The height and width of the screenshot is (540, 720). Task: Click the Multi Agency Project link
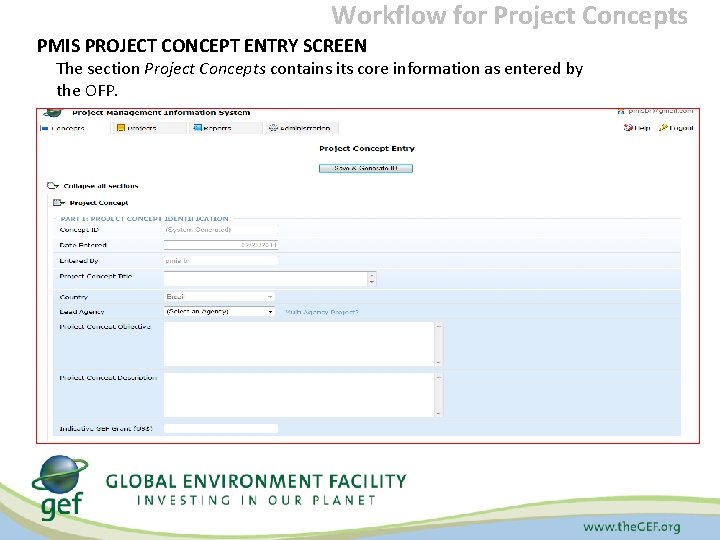321,312
